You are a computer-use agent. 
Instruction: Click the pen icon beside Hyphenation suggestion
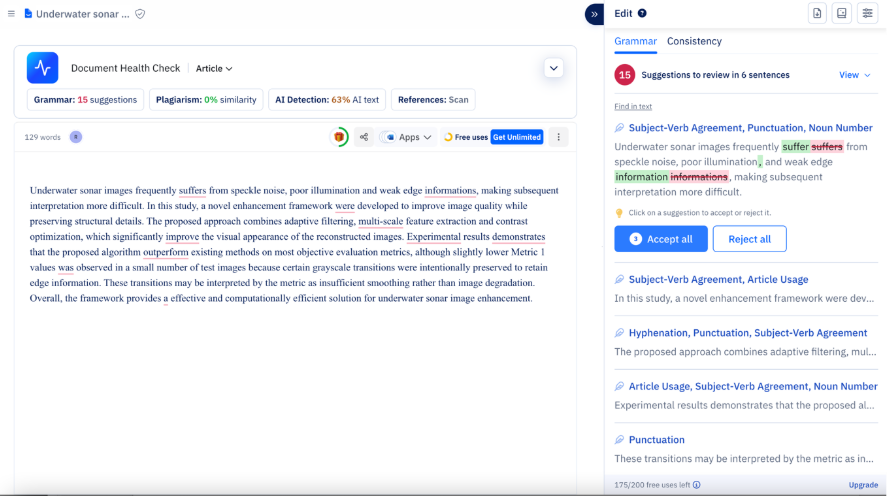tap(619, 333)
